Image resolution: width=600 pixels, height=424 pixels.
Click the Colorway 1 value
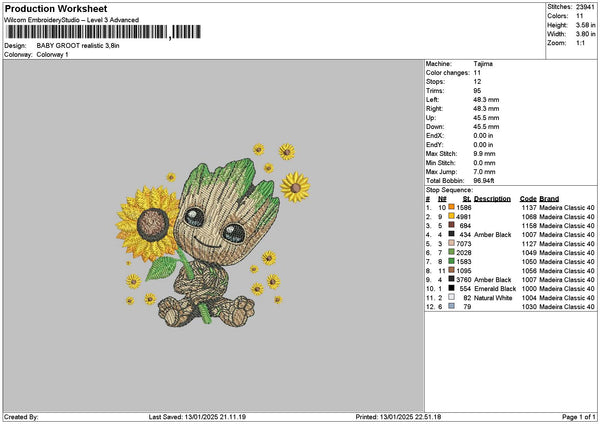coord(52,55)
